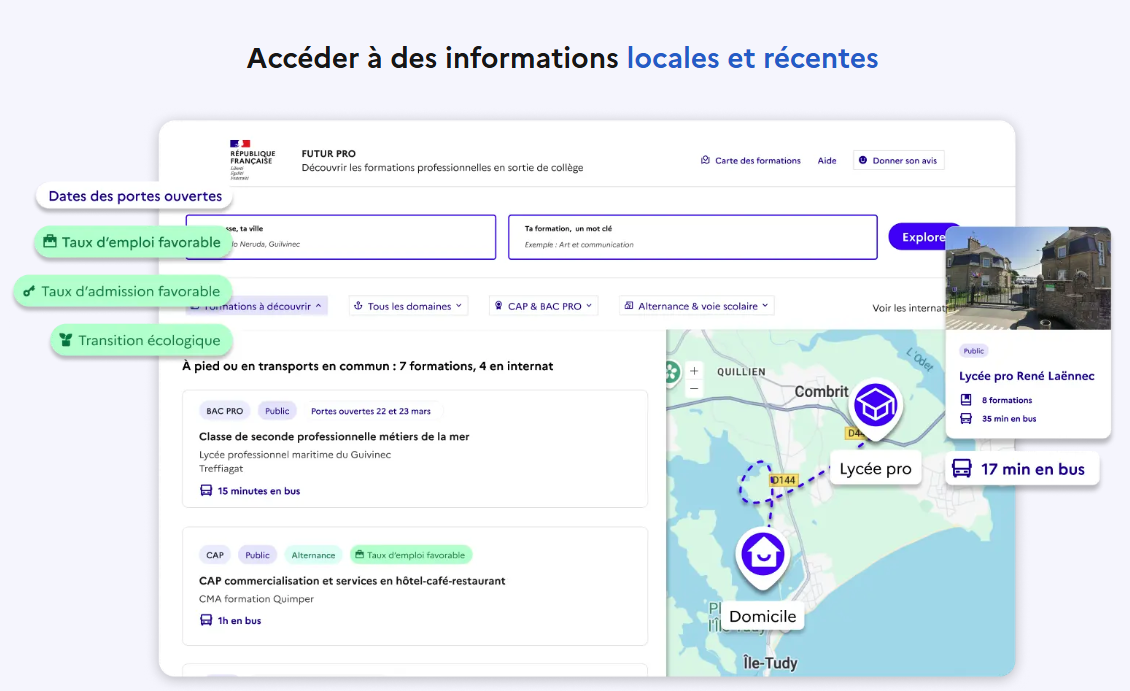
Task: Click the Lycée pro graduation cap marker
Action: tap(875, 407)
